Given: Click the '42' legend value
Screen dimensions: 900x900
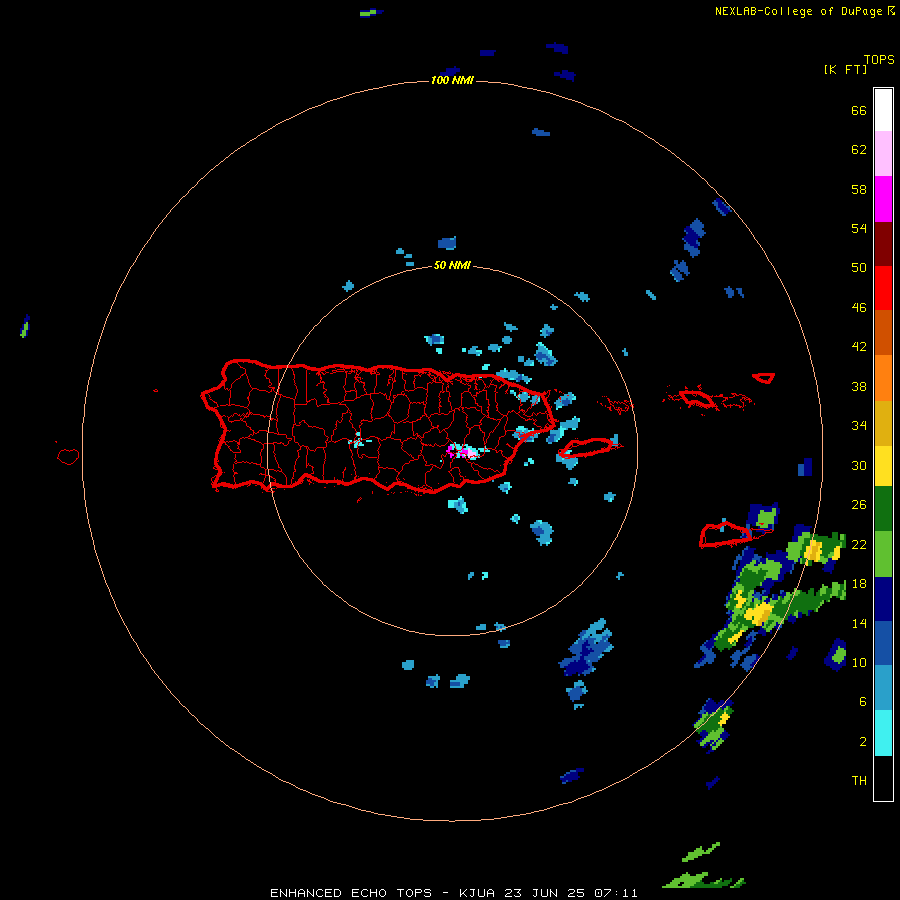Looking at the screenshot, I should click(859, 347).
